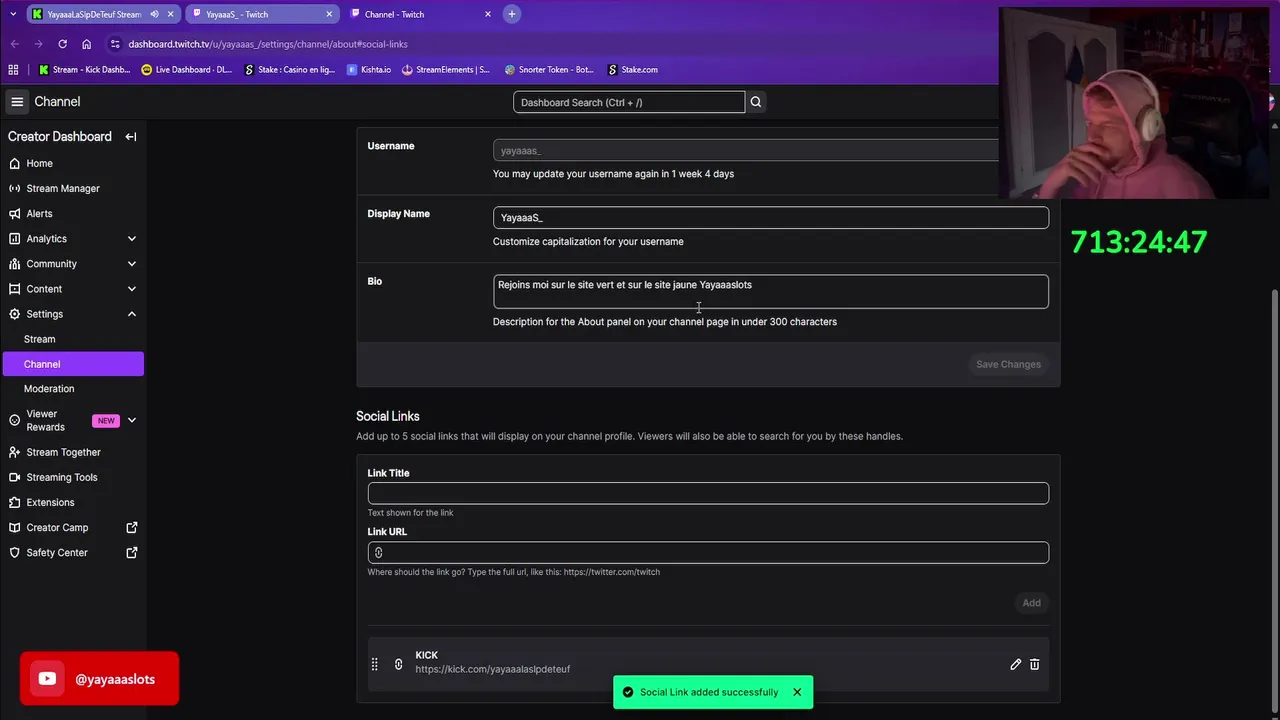Image resolution: width=1280 pixels, height=720 pixels.
Task: Close the Kick stream browser tab
Action: pos(171,14)
